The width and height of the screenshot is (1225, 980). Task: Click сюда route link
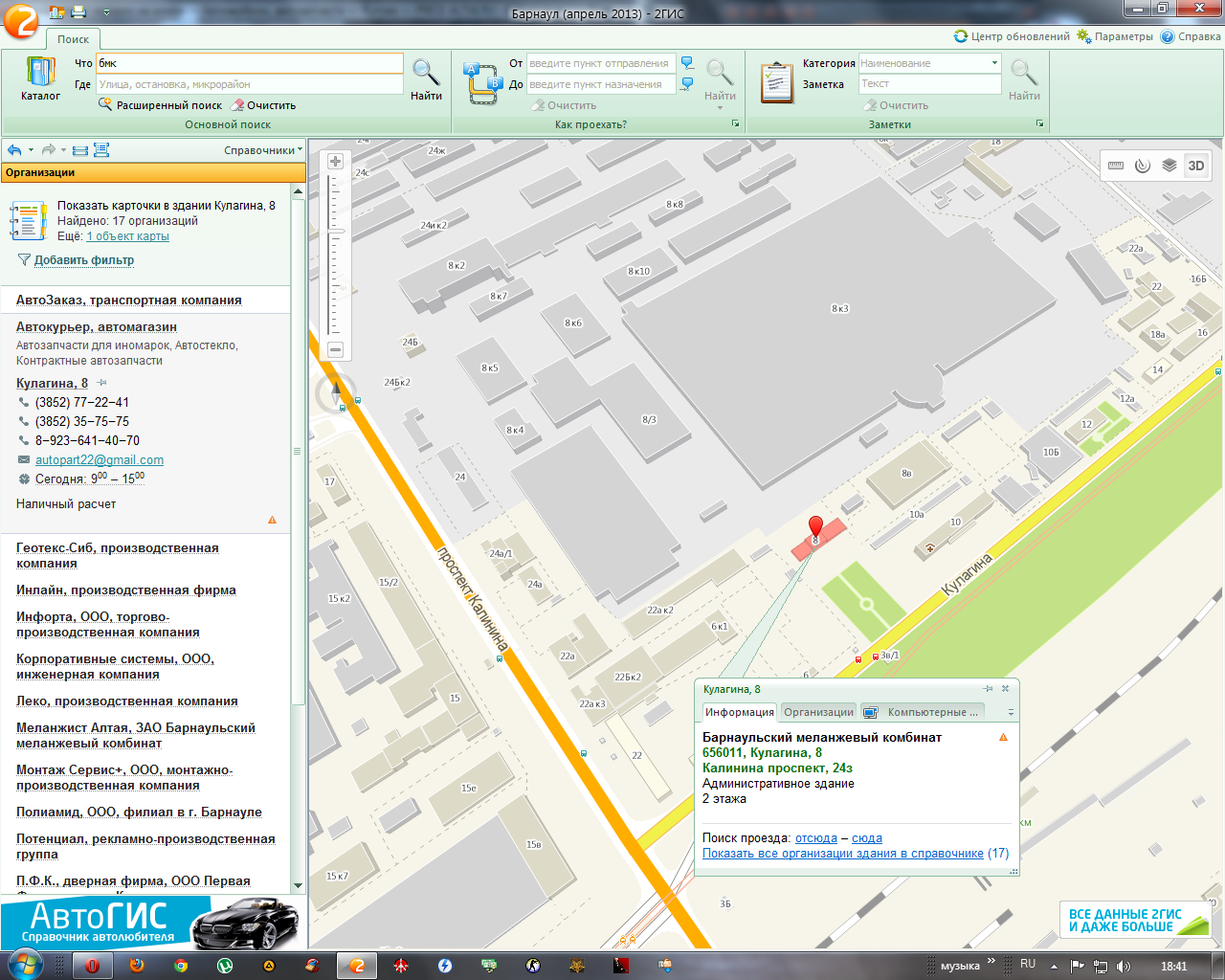[867, 838]
